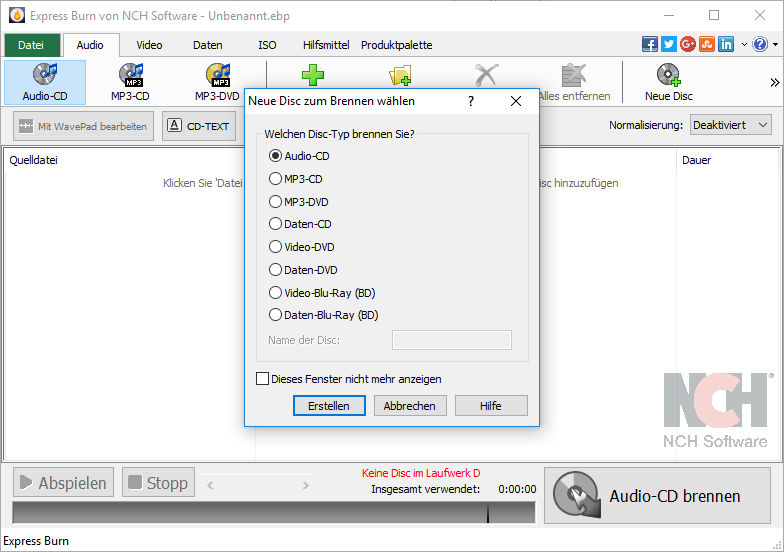
Task: Click the remove X icon in toolbar
Action: [x=486, y=75]
